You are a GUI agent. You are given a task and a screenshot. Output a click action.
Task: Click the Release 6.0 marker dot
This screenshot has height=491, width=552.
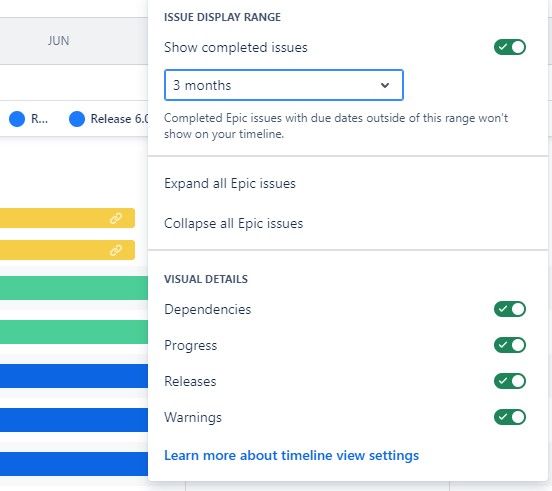(x=77, y=119)
